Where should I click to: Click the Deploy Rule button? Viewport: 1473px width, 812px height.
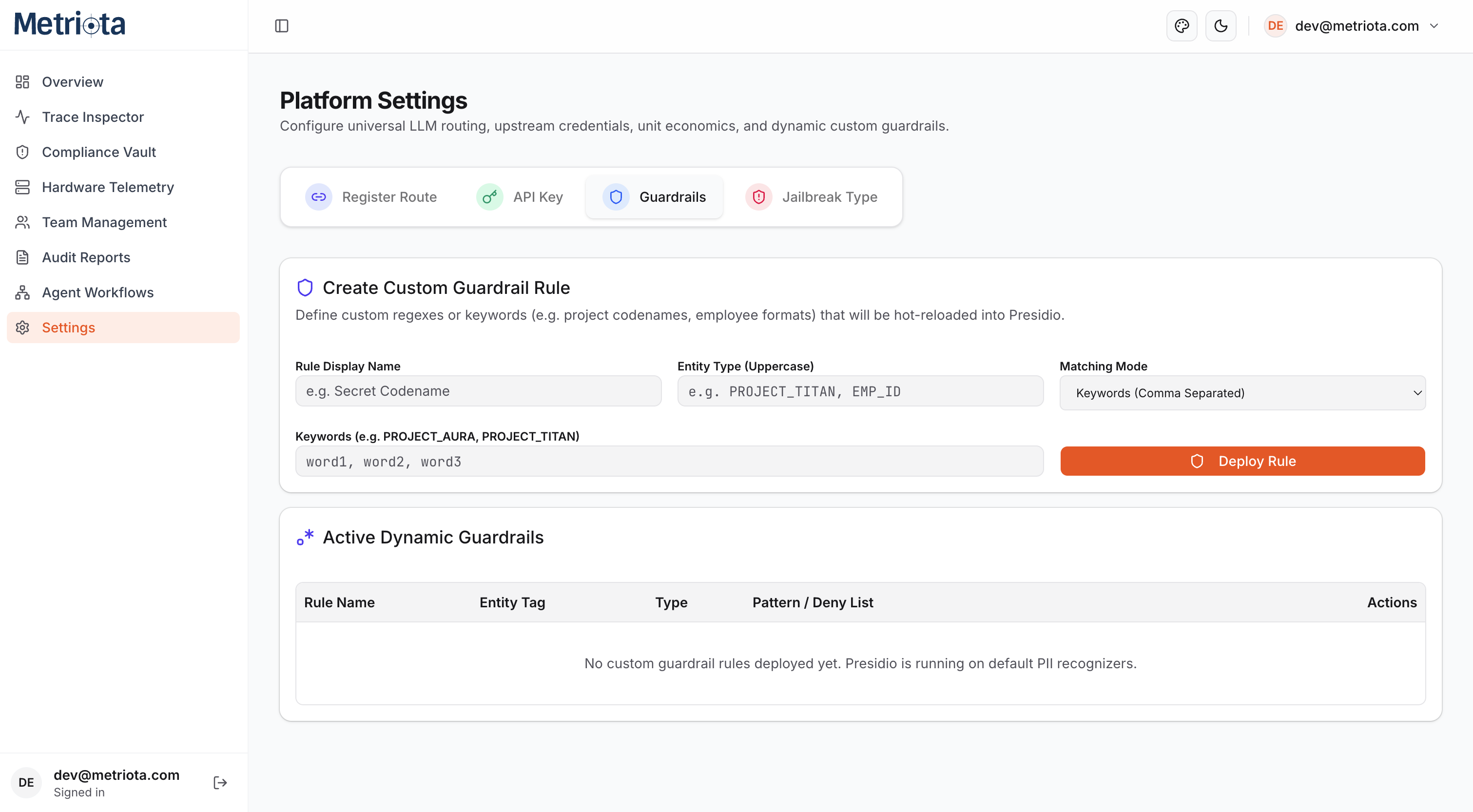pyautogui.click(x=1242, y=461)
